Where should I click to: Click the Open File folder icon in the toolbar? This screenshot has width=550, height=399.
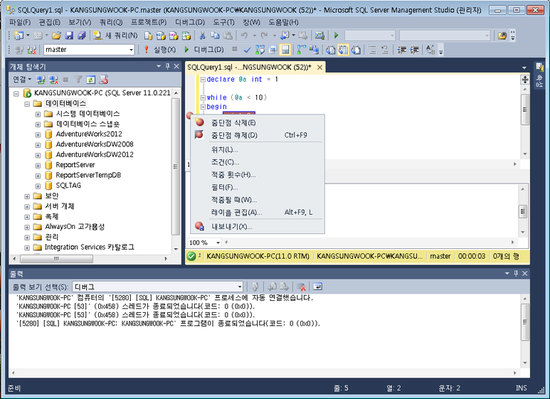pos(56,35)
